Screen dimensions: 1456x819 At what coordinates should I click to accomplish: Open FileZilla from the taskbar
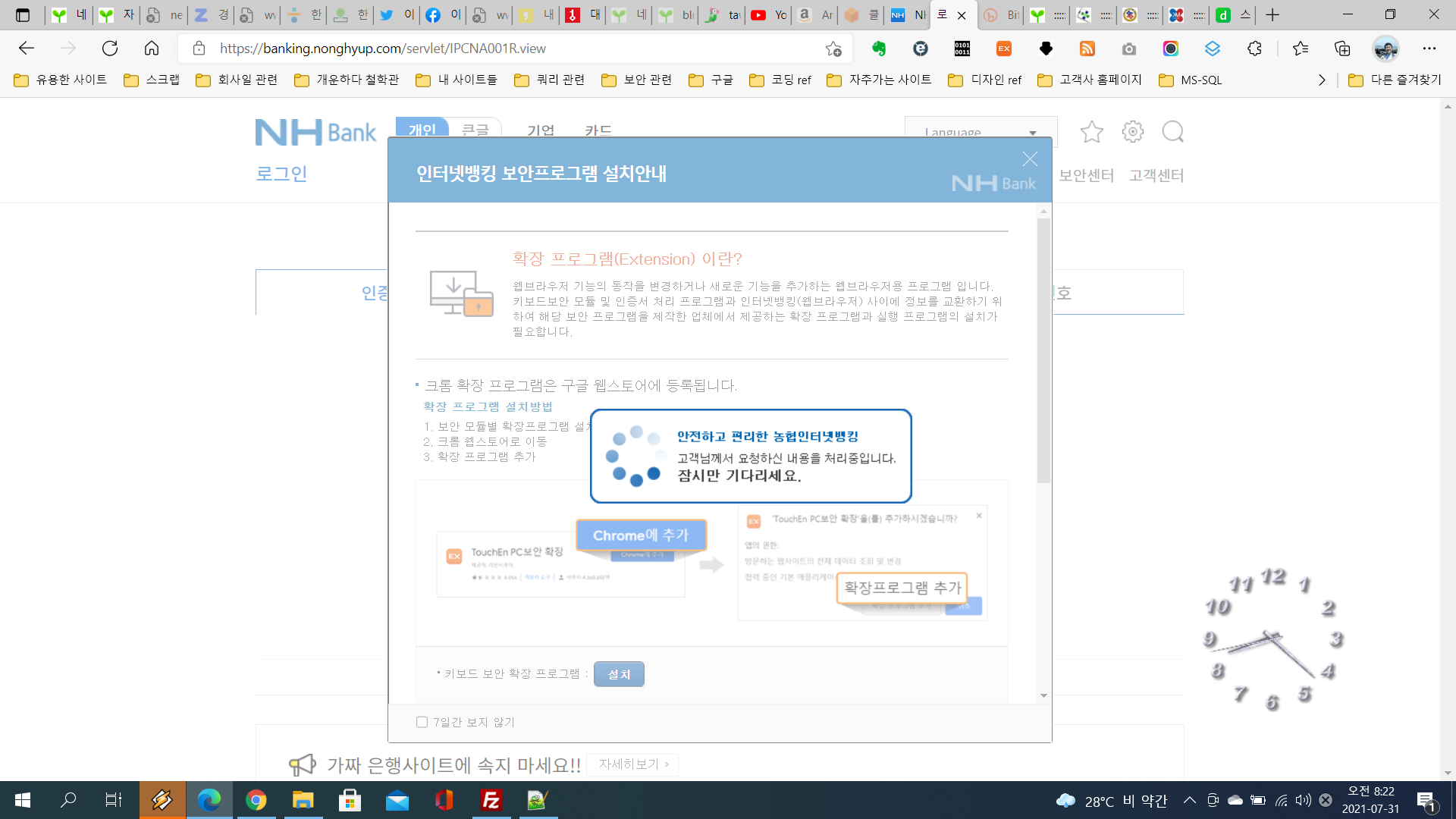[x=491, y=800]
